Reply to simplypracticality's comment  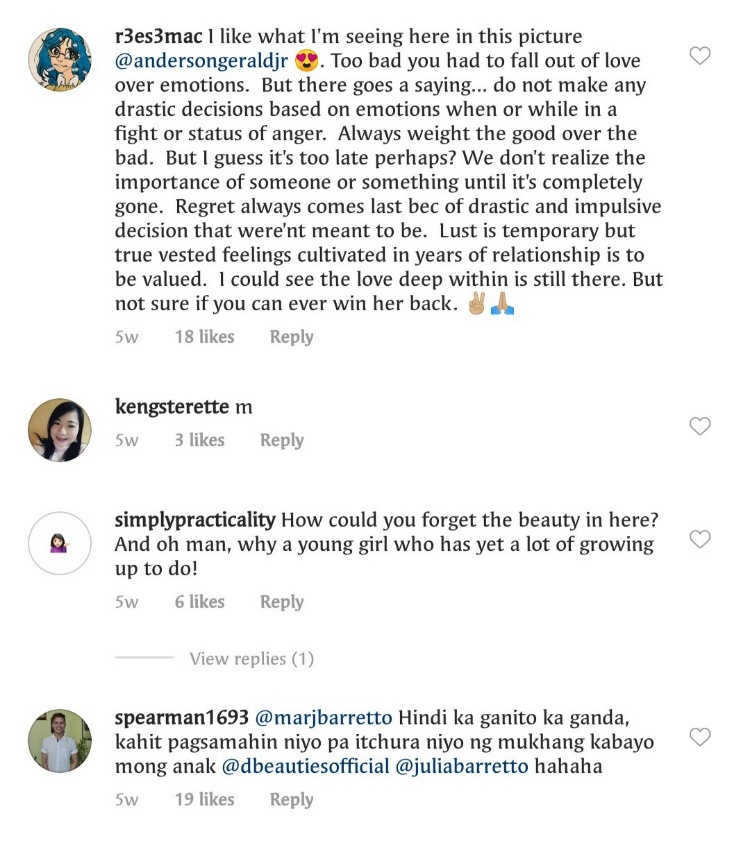(x=281, y=602)
